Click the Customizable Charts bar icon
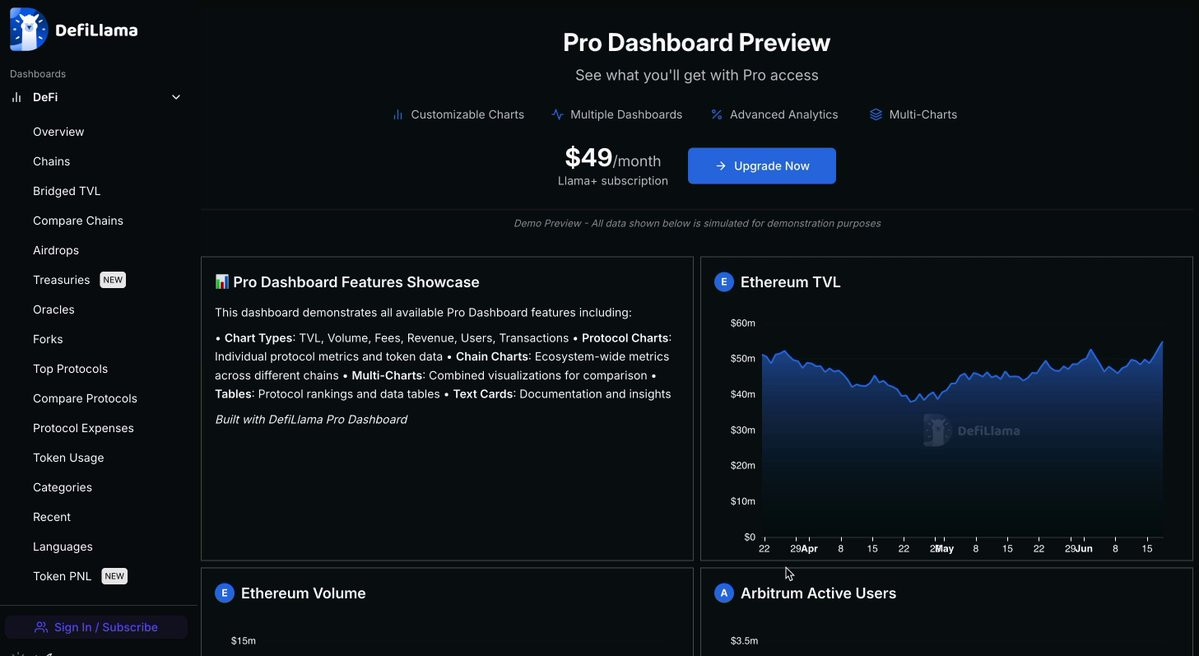The width and height of the screenshot is (1199, 656). tap(398, 115)
